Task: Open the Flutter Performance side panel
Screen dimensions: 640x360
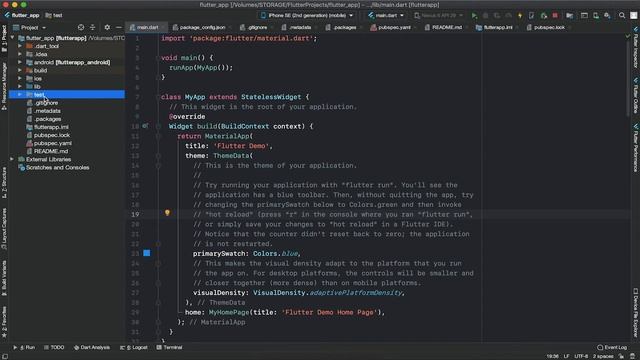Action: [636, 147]
